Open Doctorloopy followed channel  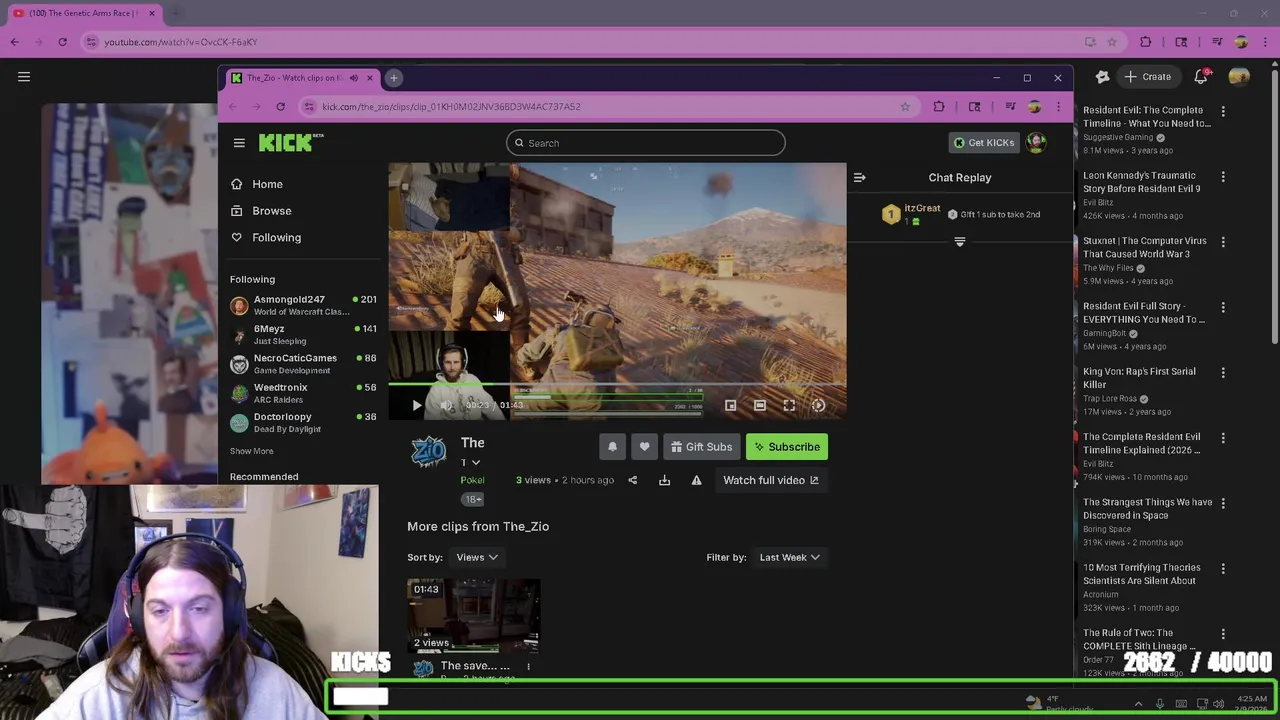tap(303, 422)
